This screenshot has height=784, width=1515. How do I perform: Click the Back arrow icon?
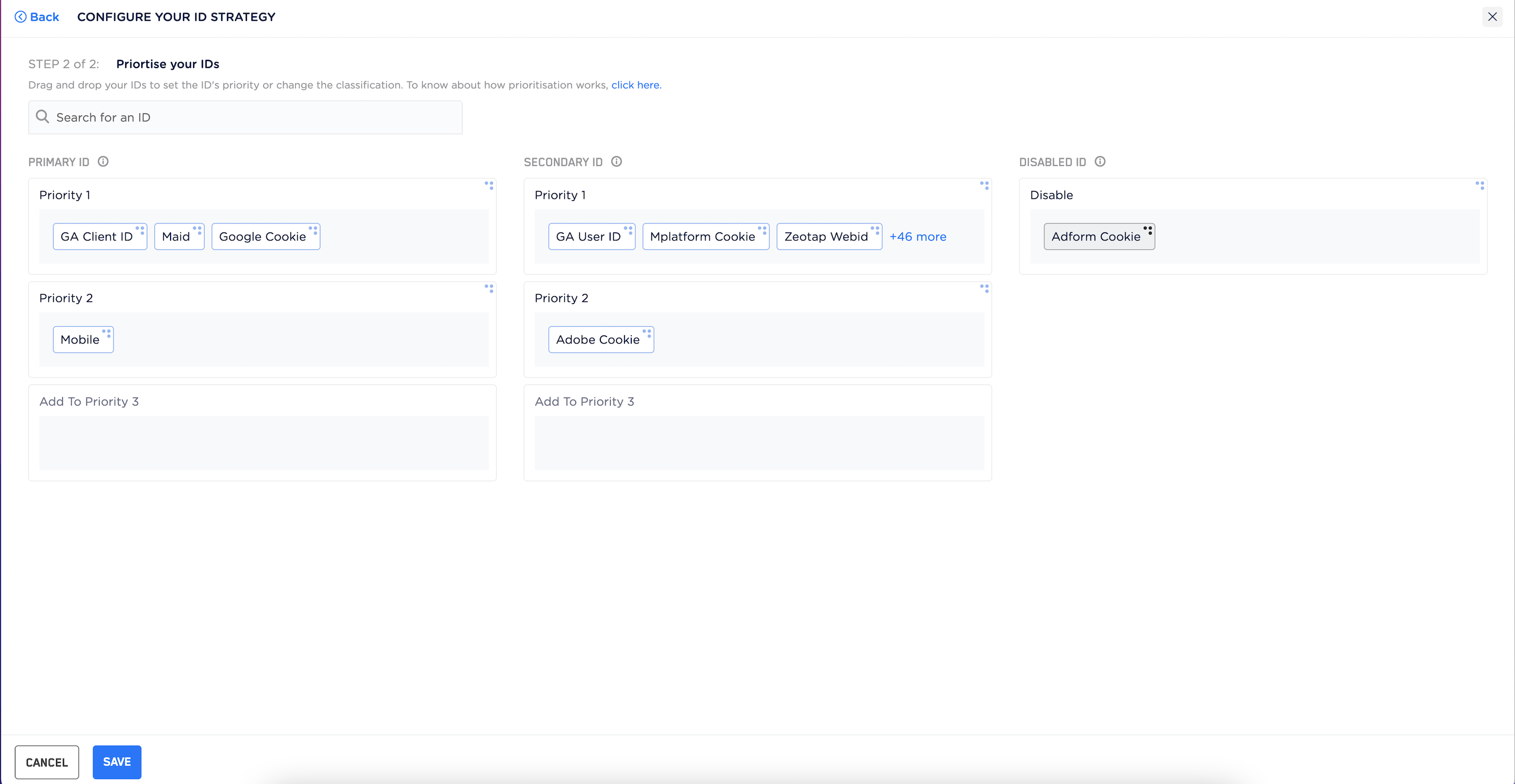click(21, 17)
